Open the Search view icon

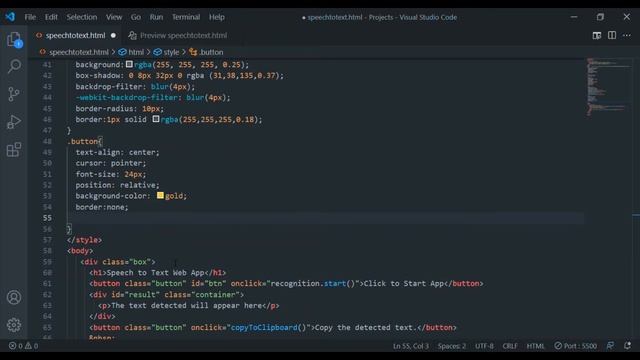click(x=14, y=66)
